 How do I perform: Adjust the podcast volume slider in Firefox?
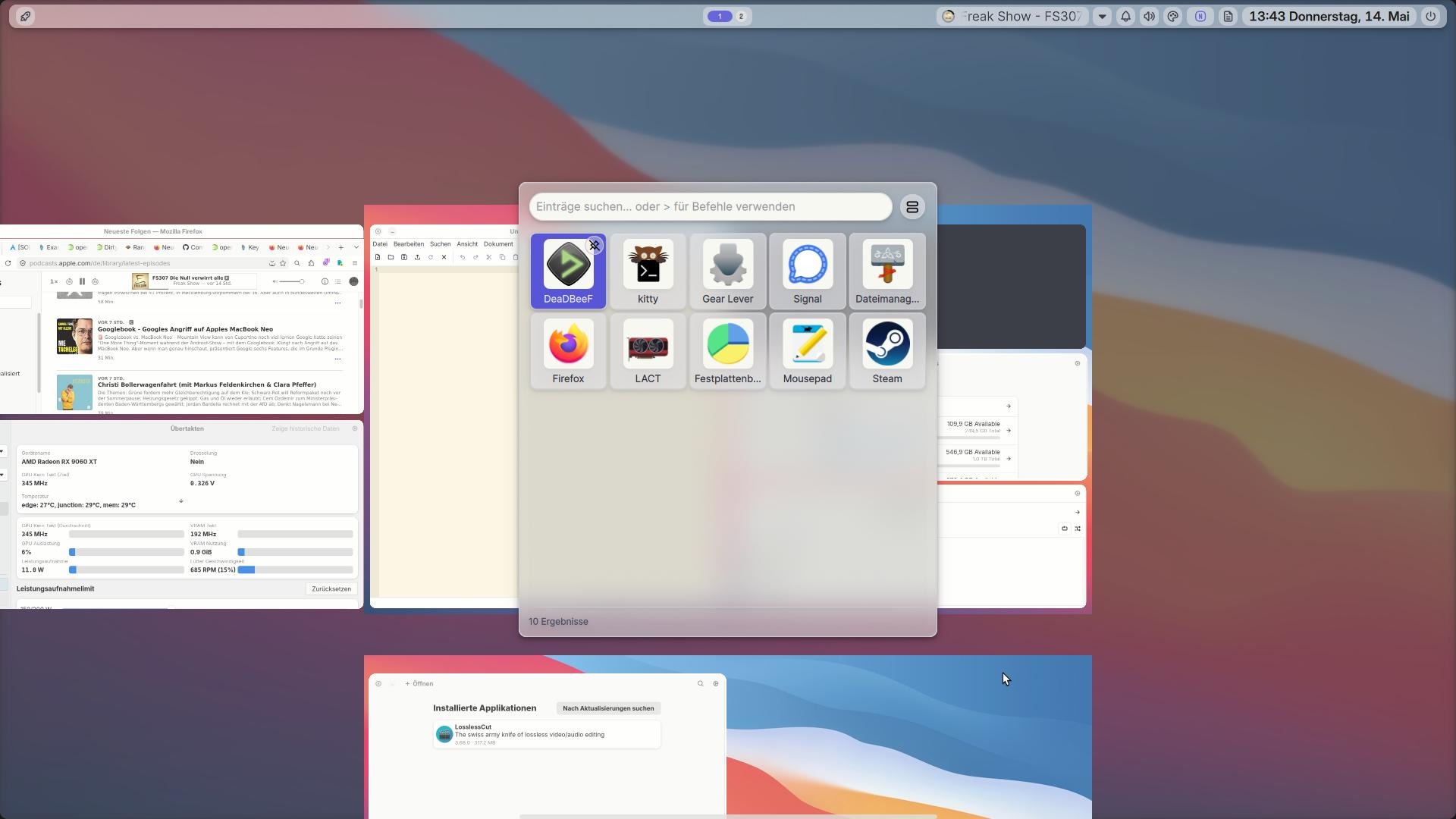pos(290,281)
